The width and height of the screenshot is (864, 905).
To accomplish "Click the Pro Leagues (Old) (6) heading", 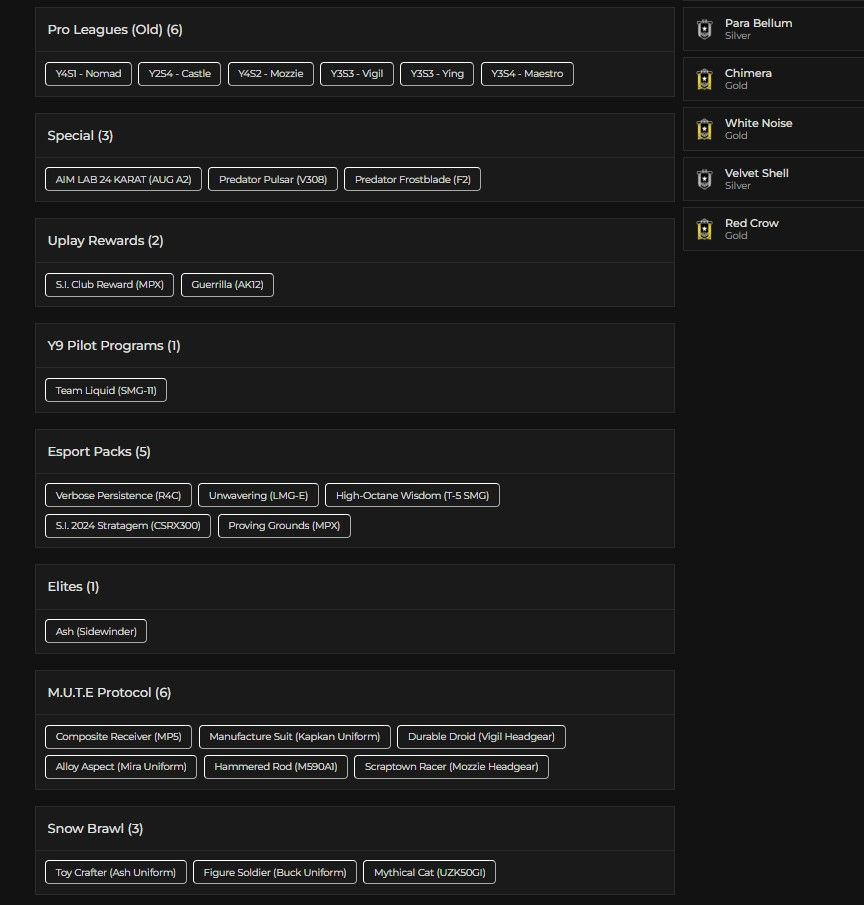I will click(115, 29).
